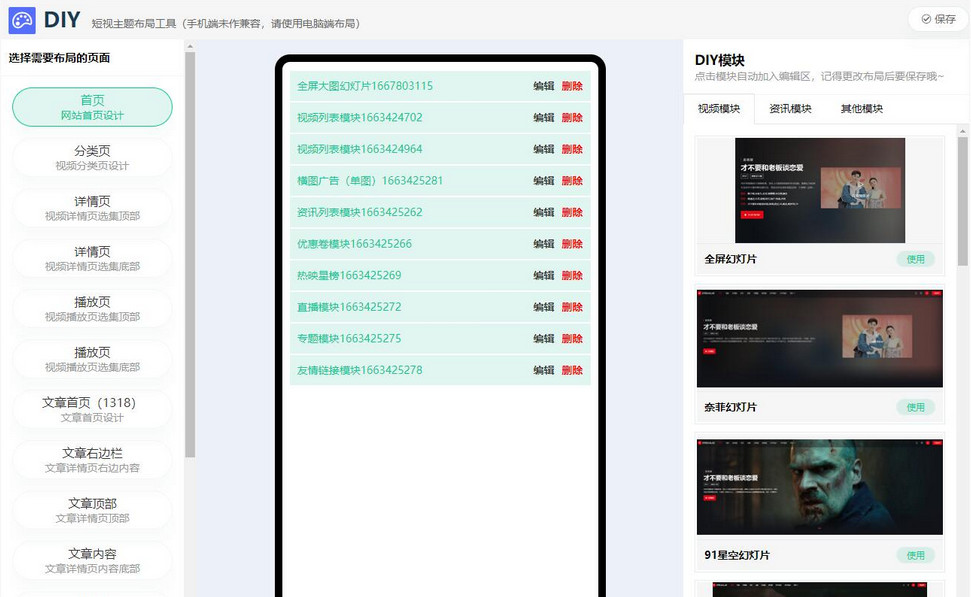Delete 热映星榜1663425269 module
This screenshot has height=597, width=971.
pyautogui.click(x=572, y=276)
